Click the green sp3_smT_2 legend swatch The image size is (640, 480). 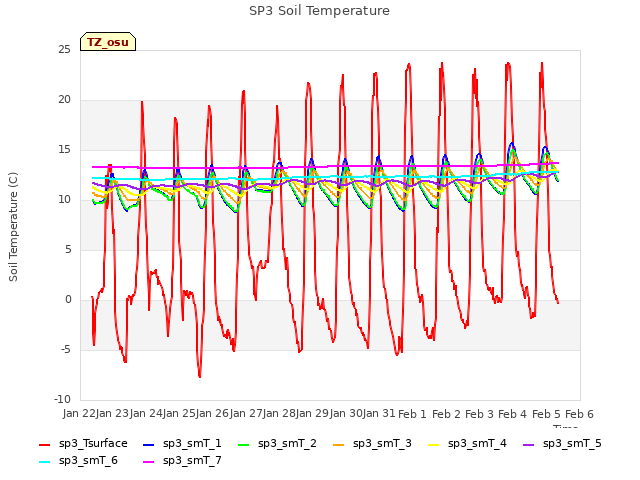click(244, 444)
